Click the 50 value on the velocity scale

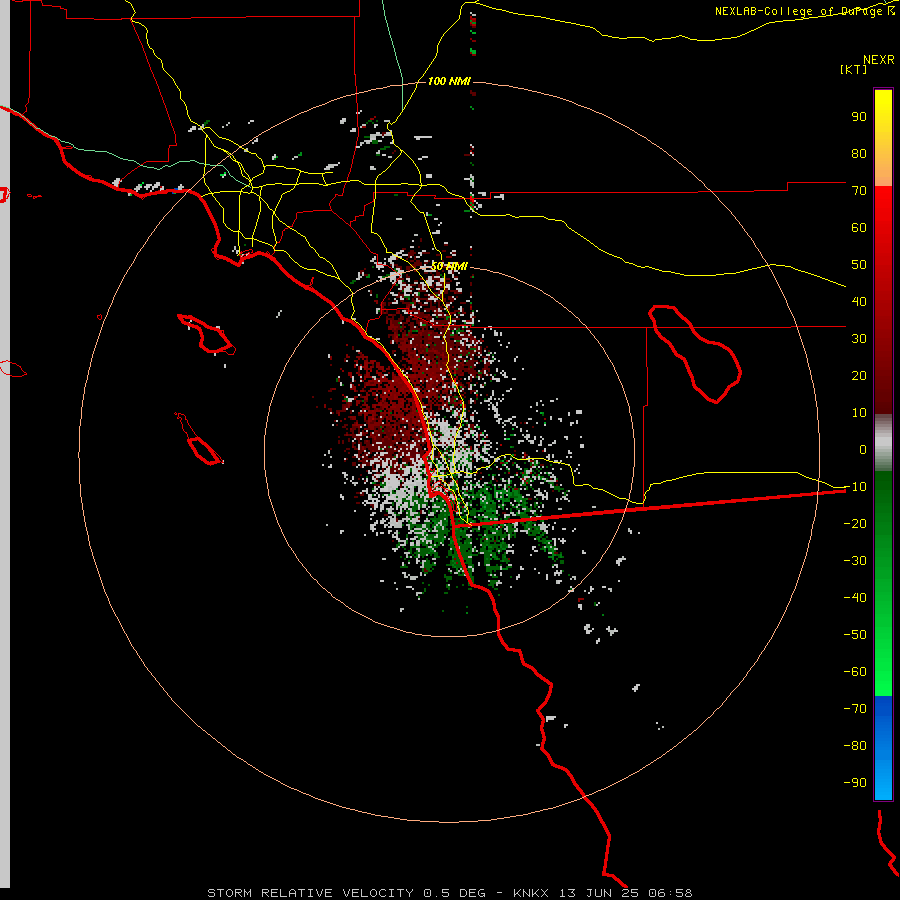[x=859, y=265]
